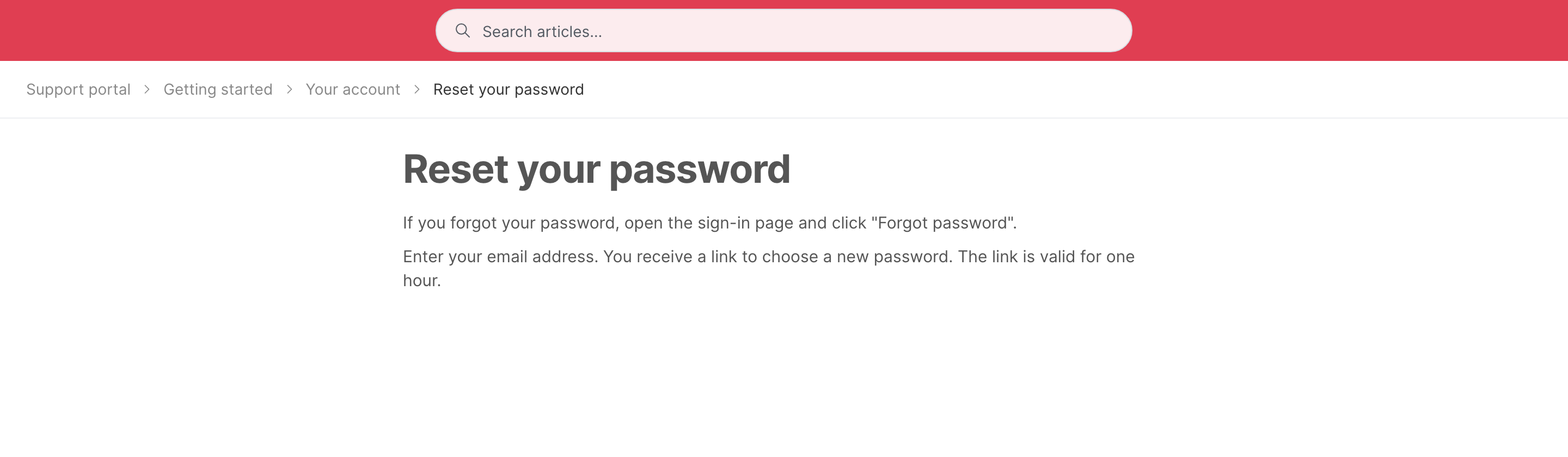Focus the "Search articles..." input field
Screen dimensions: 1568x457
point(783,30)
